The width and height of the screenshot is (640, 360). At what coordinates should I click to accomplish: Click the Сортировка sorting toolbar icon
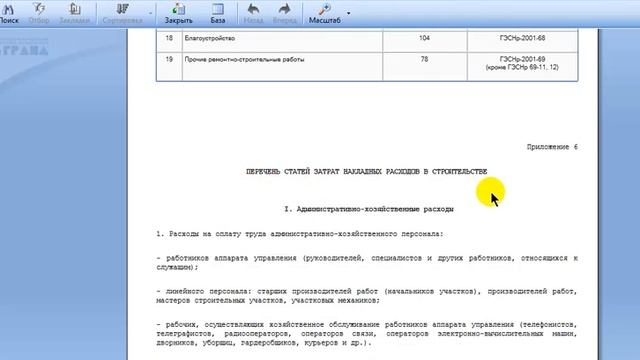122,13
